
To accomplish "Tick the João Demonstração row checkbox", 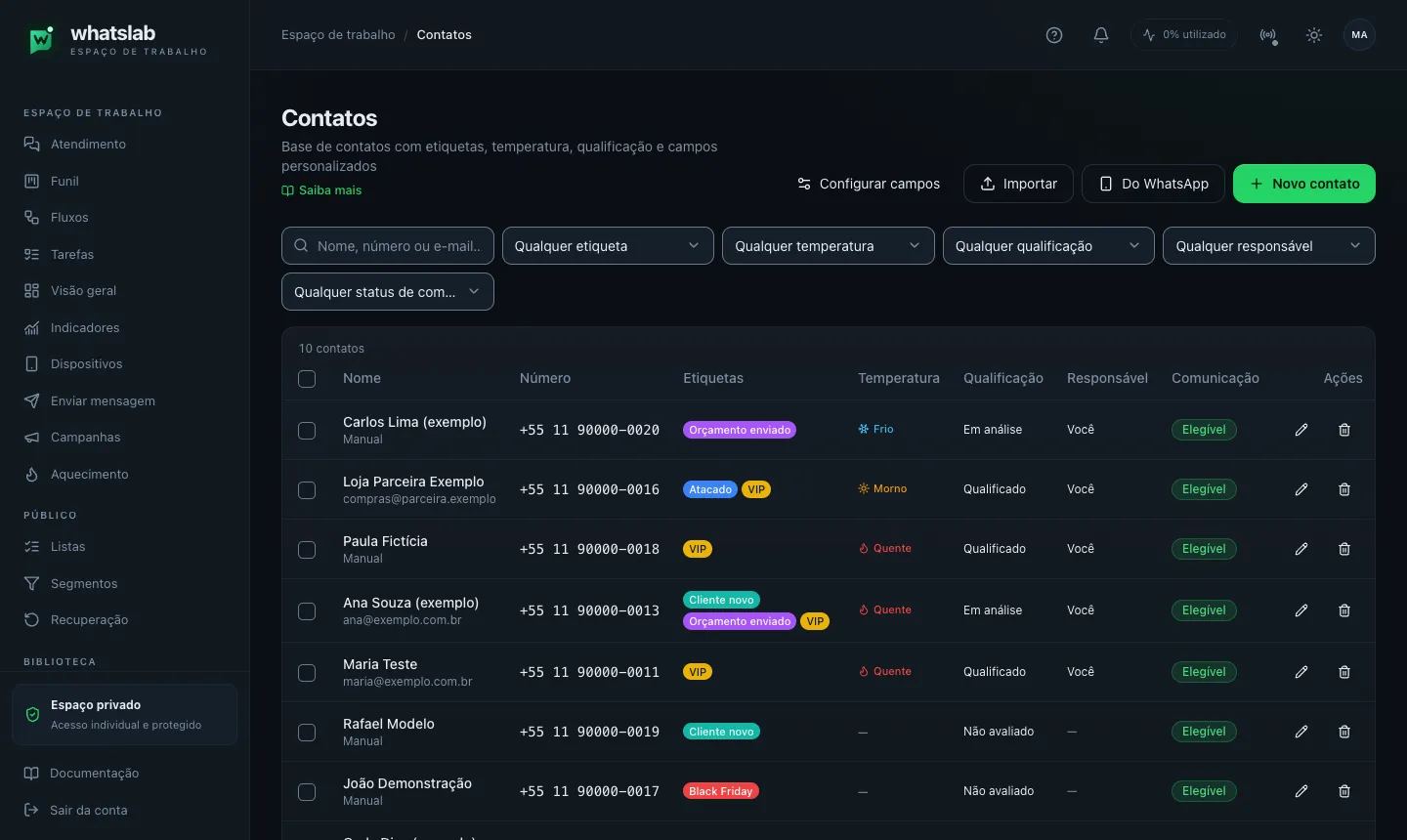I will click(307, 792).
